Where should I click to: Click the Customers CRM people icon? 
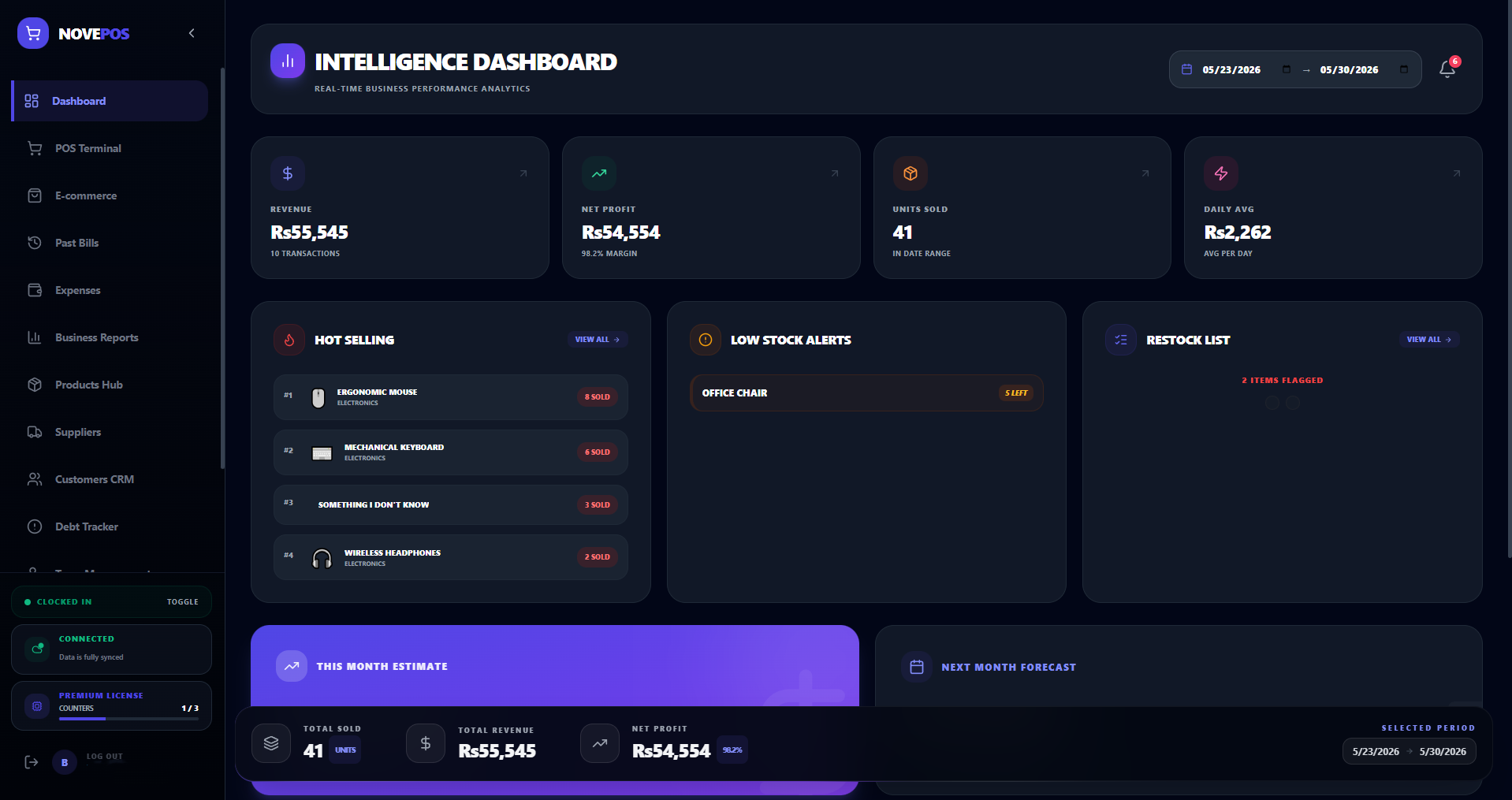[x=35, y=479]
